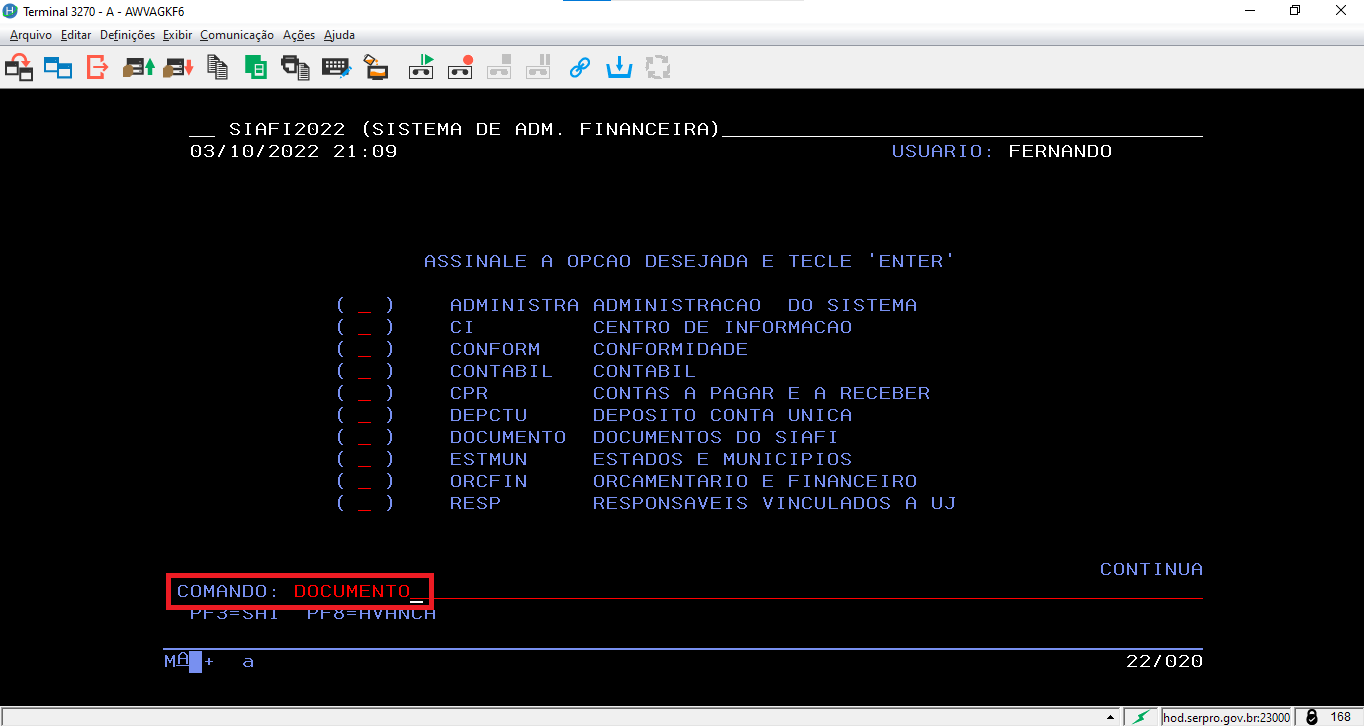Open the keyboard remap icon

(335, 68)
